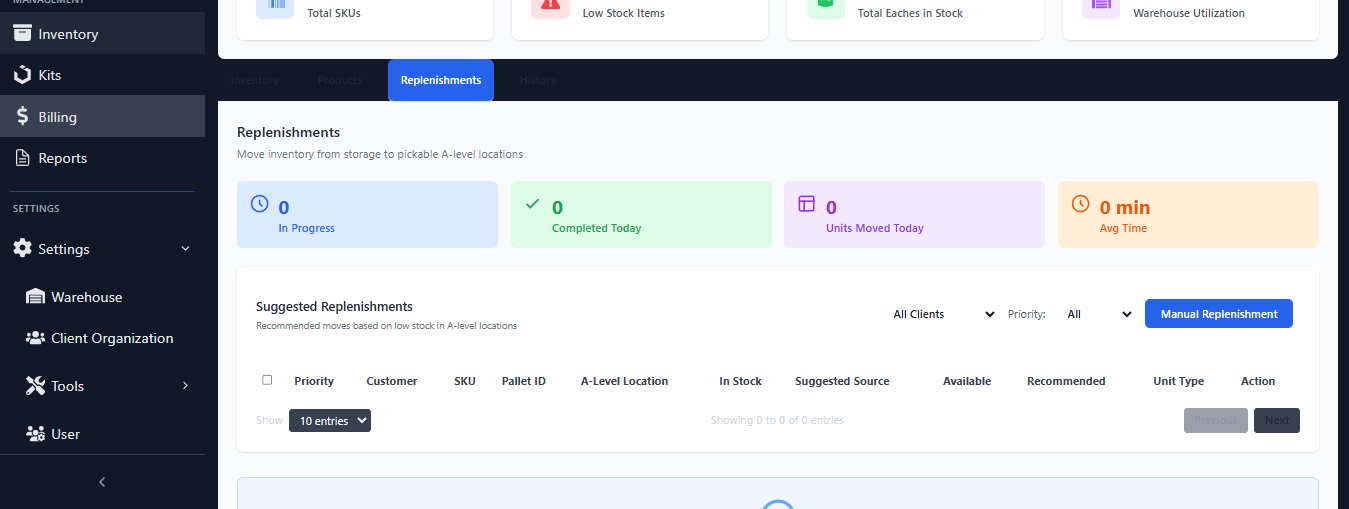Sort by the In Stock column
This screenshot has width=1349, height=509.
(740, 381)
